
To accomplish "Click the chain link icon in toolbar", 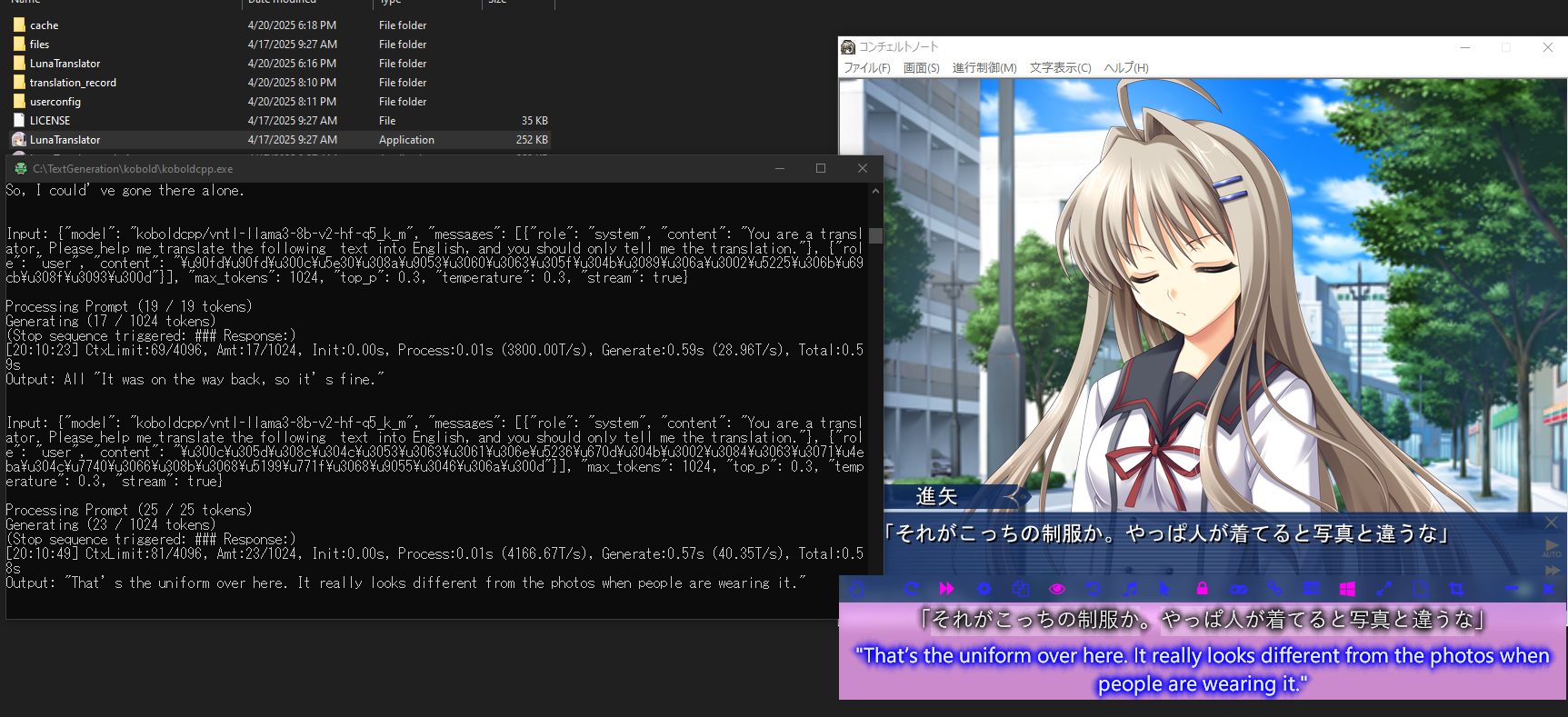I will pyautogui.click(x=1274, y=589).
